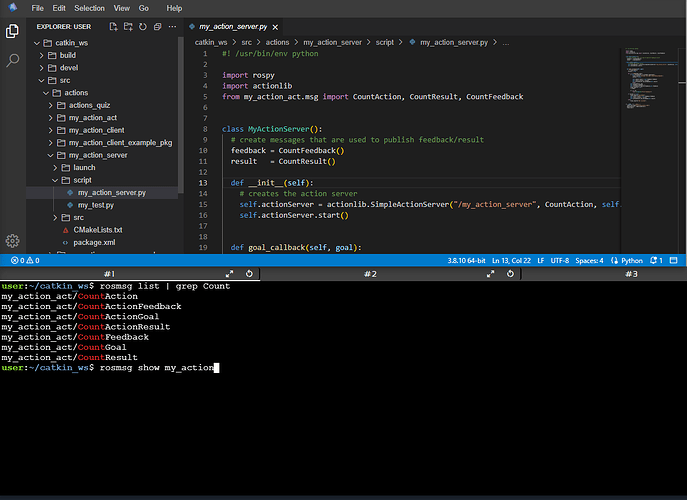The height and width of the screenshot is (500, 687).
Task: Select the my_action_server.py editor tab
Action: coord(233,27)
